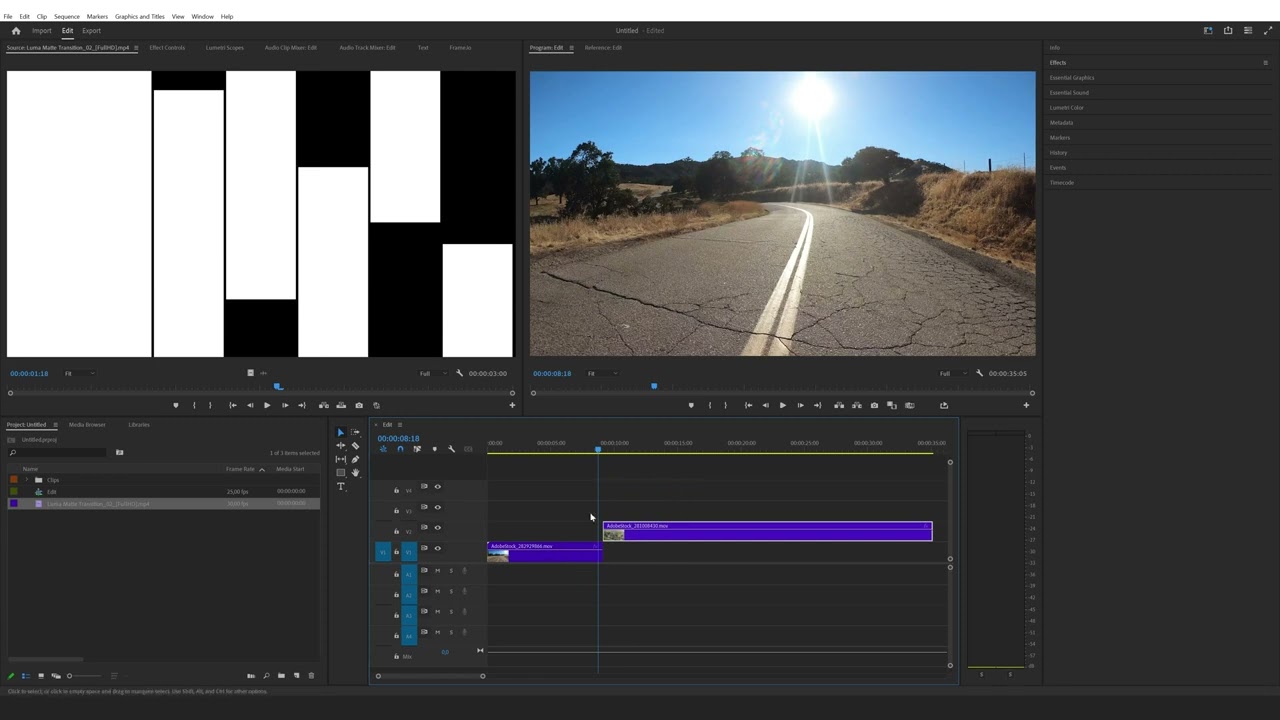
Task: Select the Selection tool in Tools panel
Action: [340, 433]
